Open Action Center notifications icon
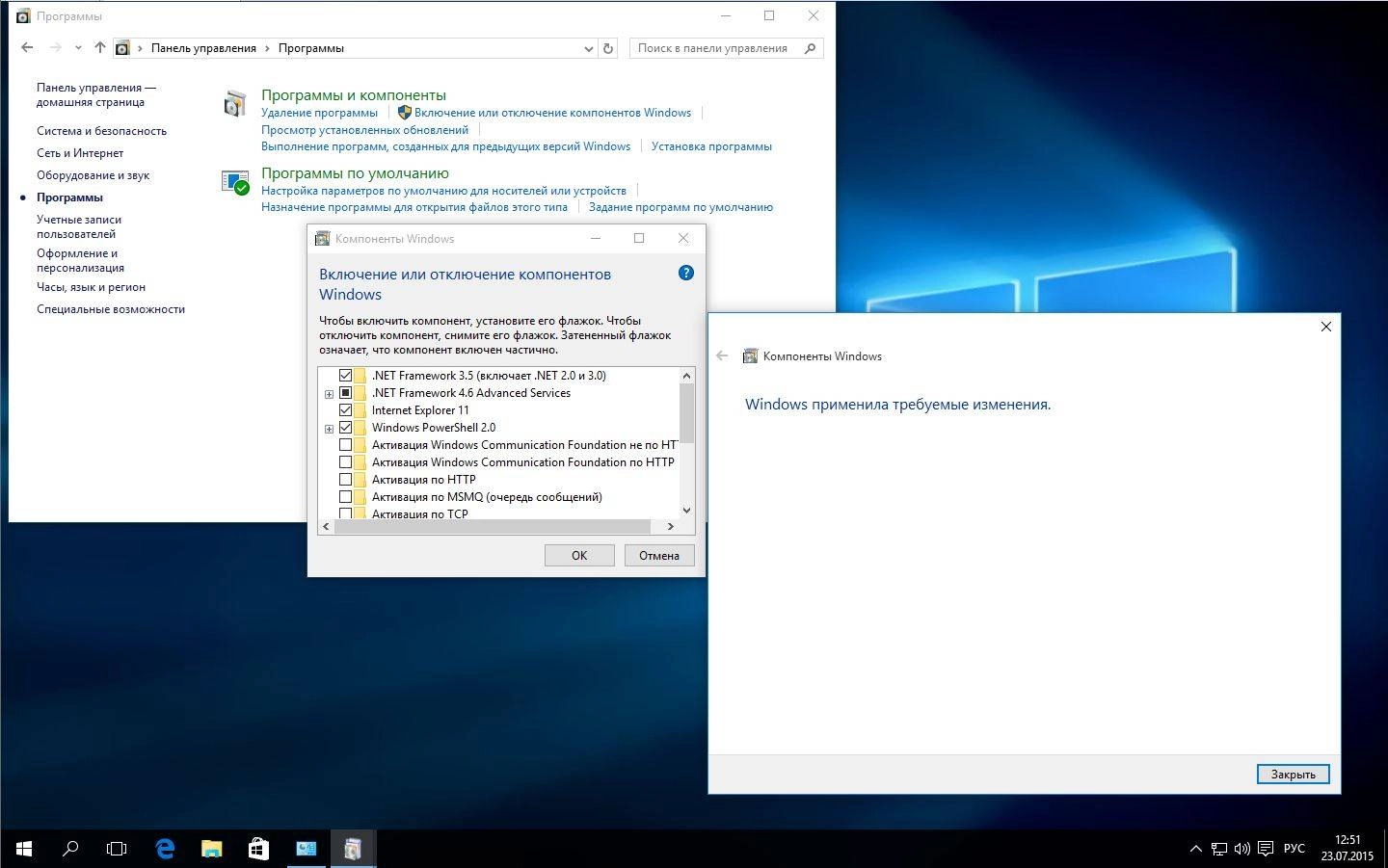Viewport: 1388px width, 868px height. pyautogui.click(x=1266, y=849)
